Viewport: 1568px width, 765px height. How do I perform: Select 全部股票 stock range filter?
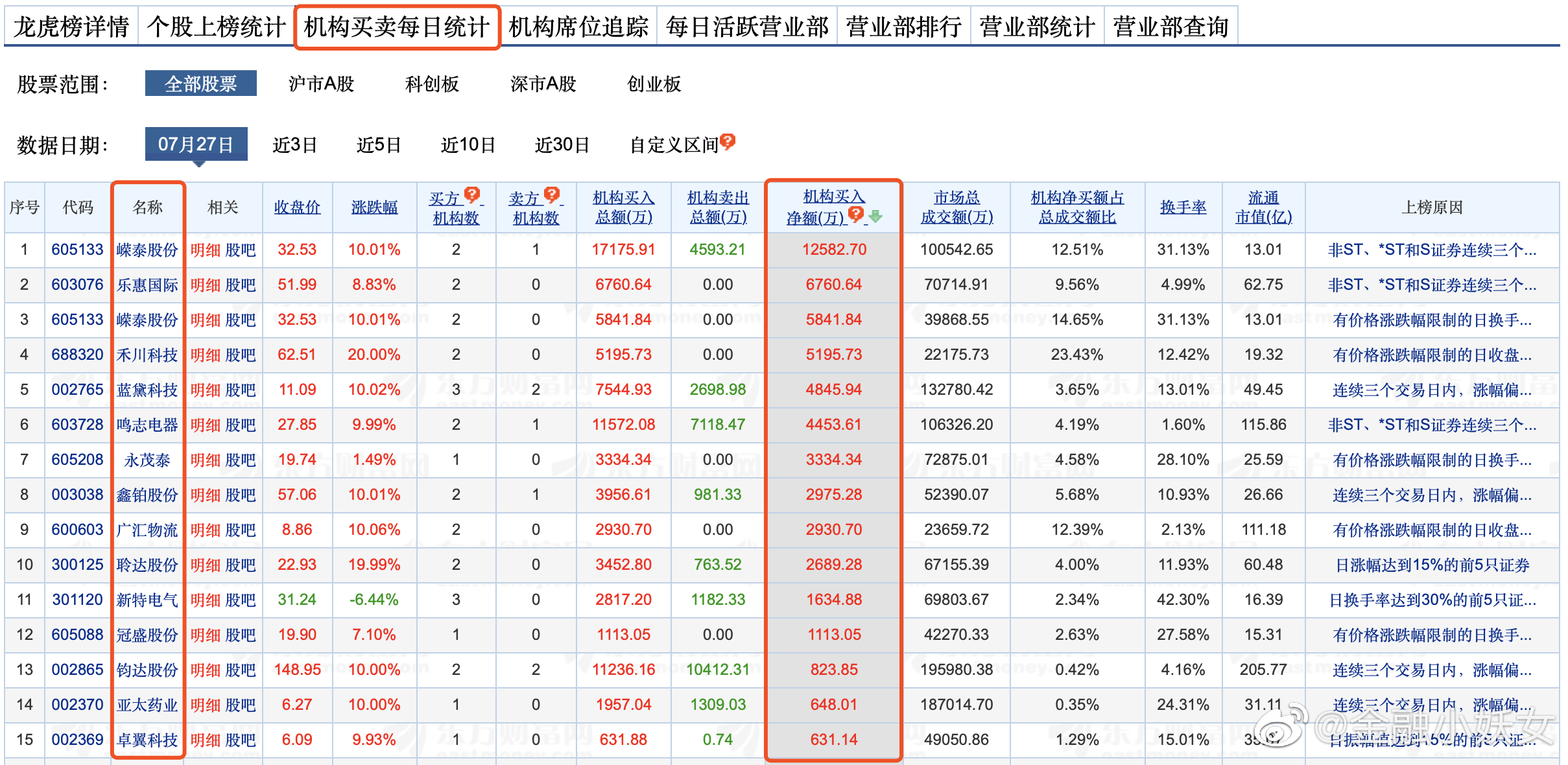201,84
